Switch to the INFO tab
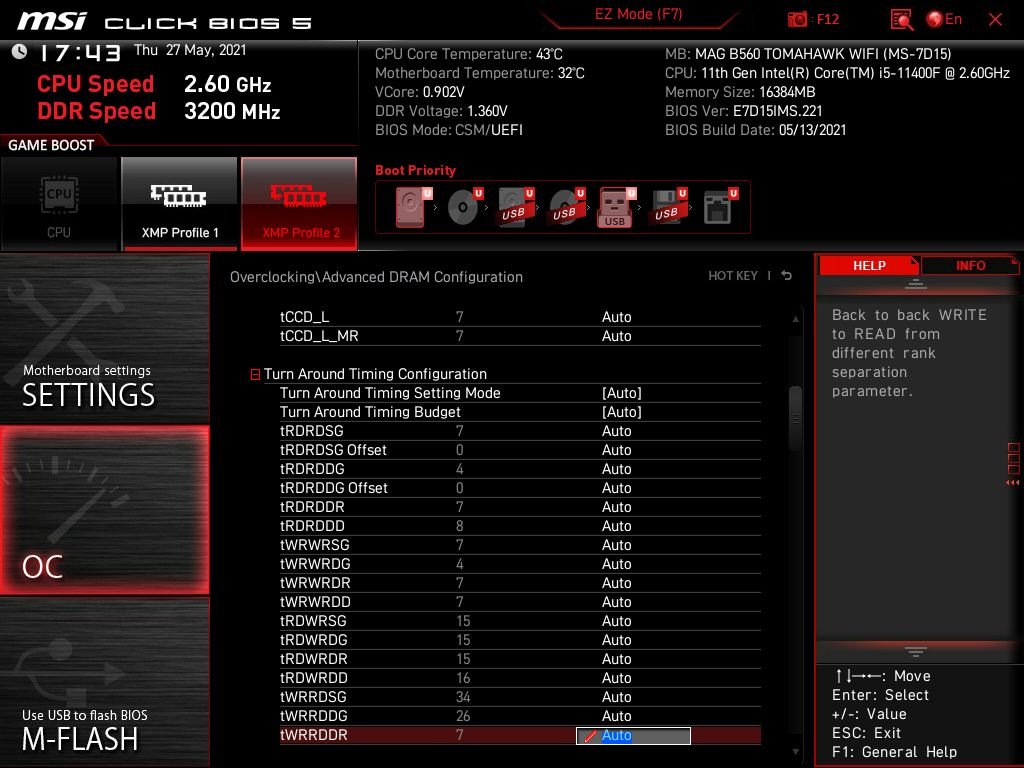This screenshot has height=768, width=1024. click(x=970, y=266)
